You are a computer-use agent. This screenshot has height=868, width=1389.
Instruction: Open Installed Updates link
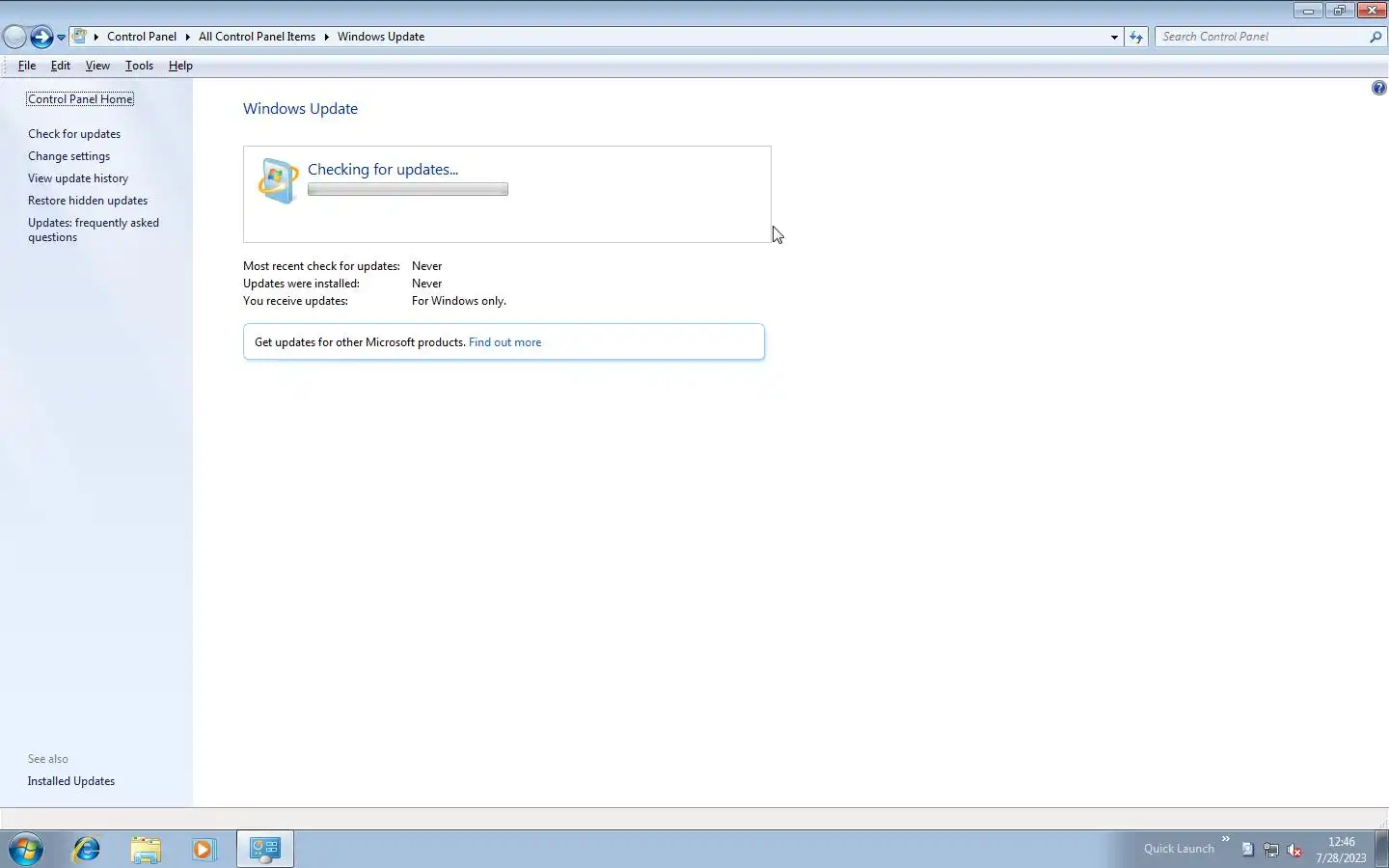click(x=71, y=781)
